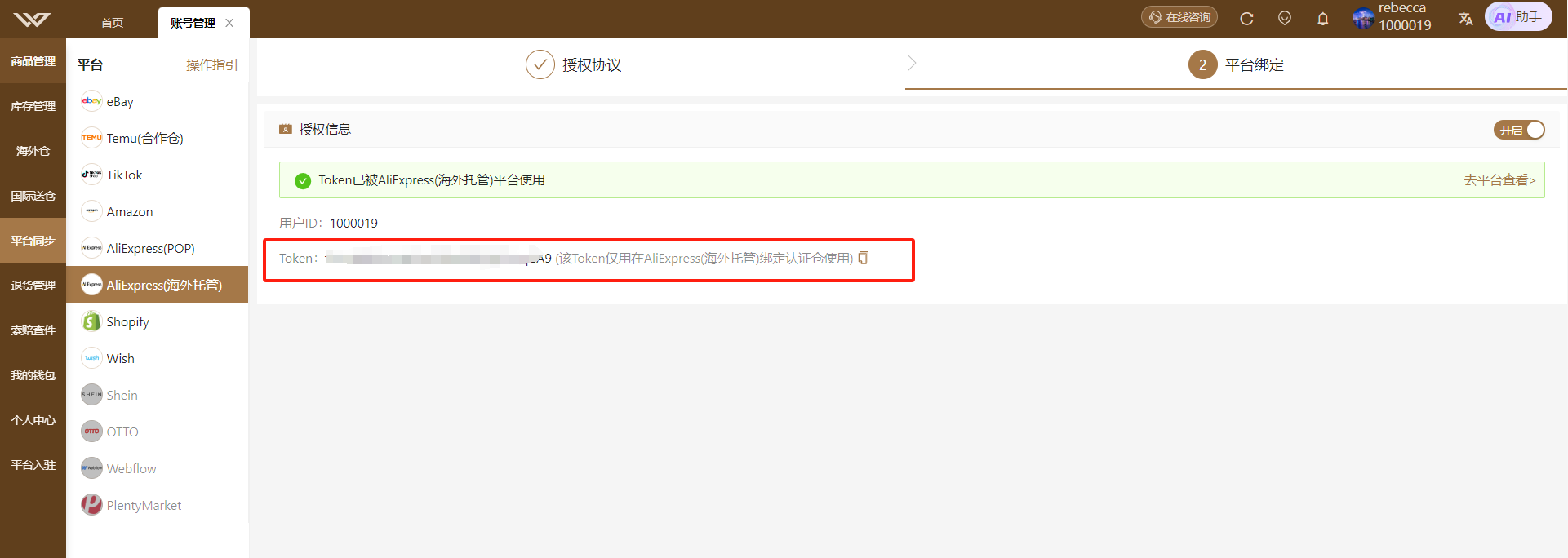Open the AI 助手 assistant

pos(1518,17)
